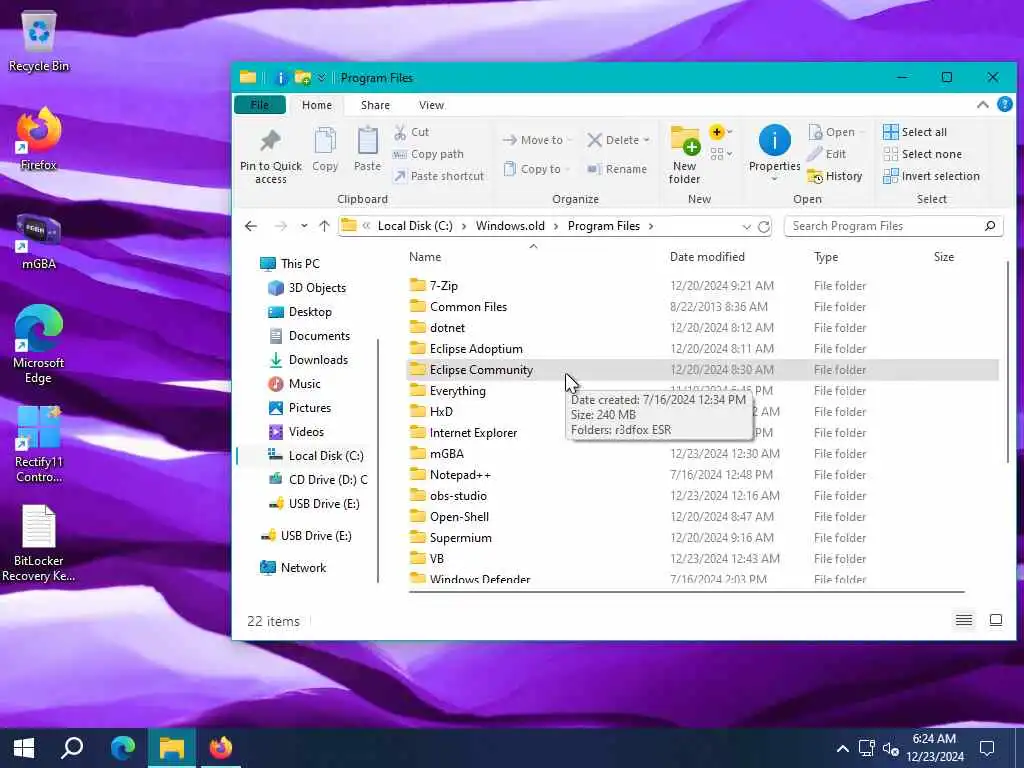Open the New item dropdown
The image size is (1024, 768).
(720, 133)
